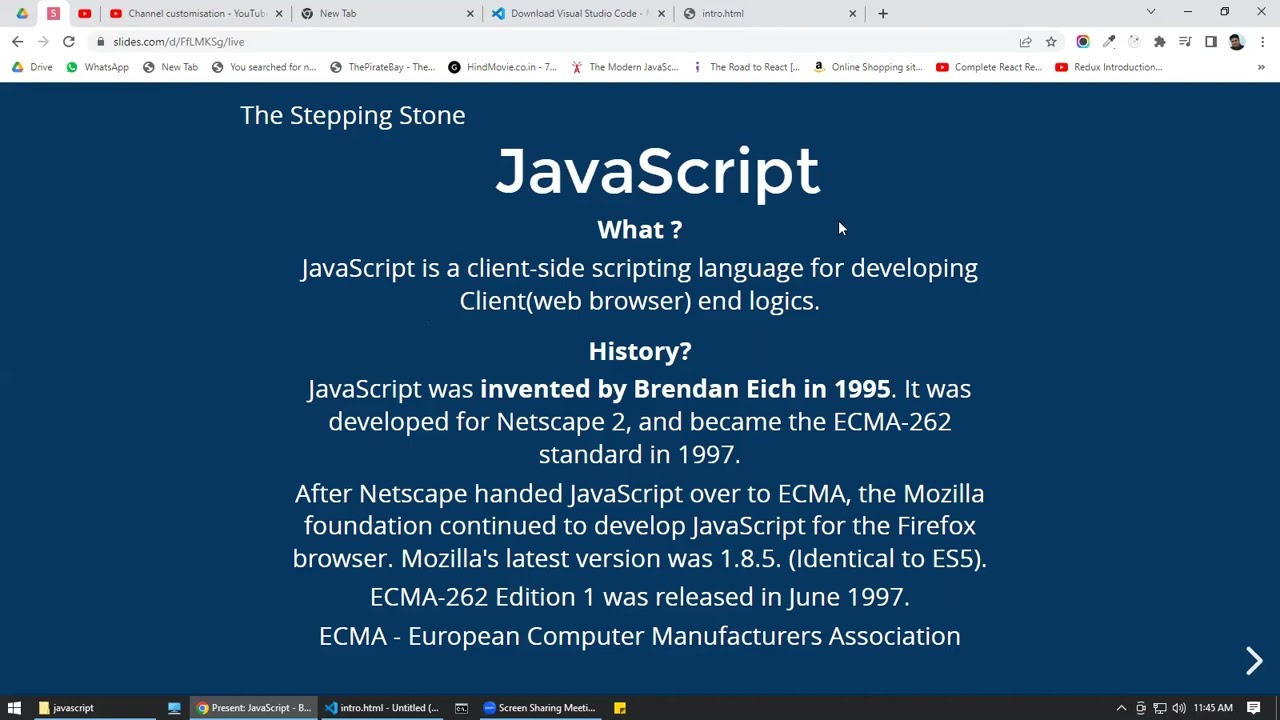Open the 'Present: JavaScript' Chrome taskbar item
This screenshot has height=720, width=1280.
(x=254, y=708)
